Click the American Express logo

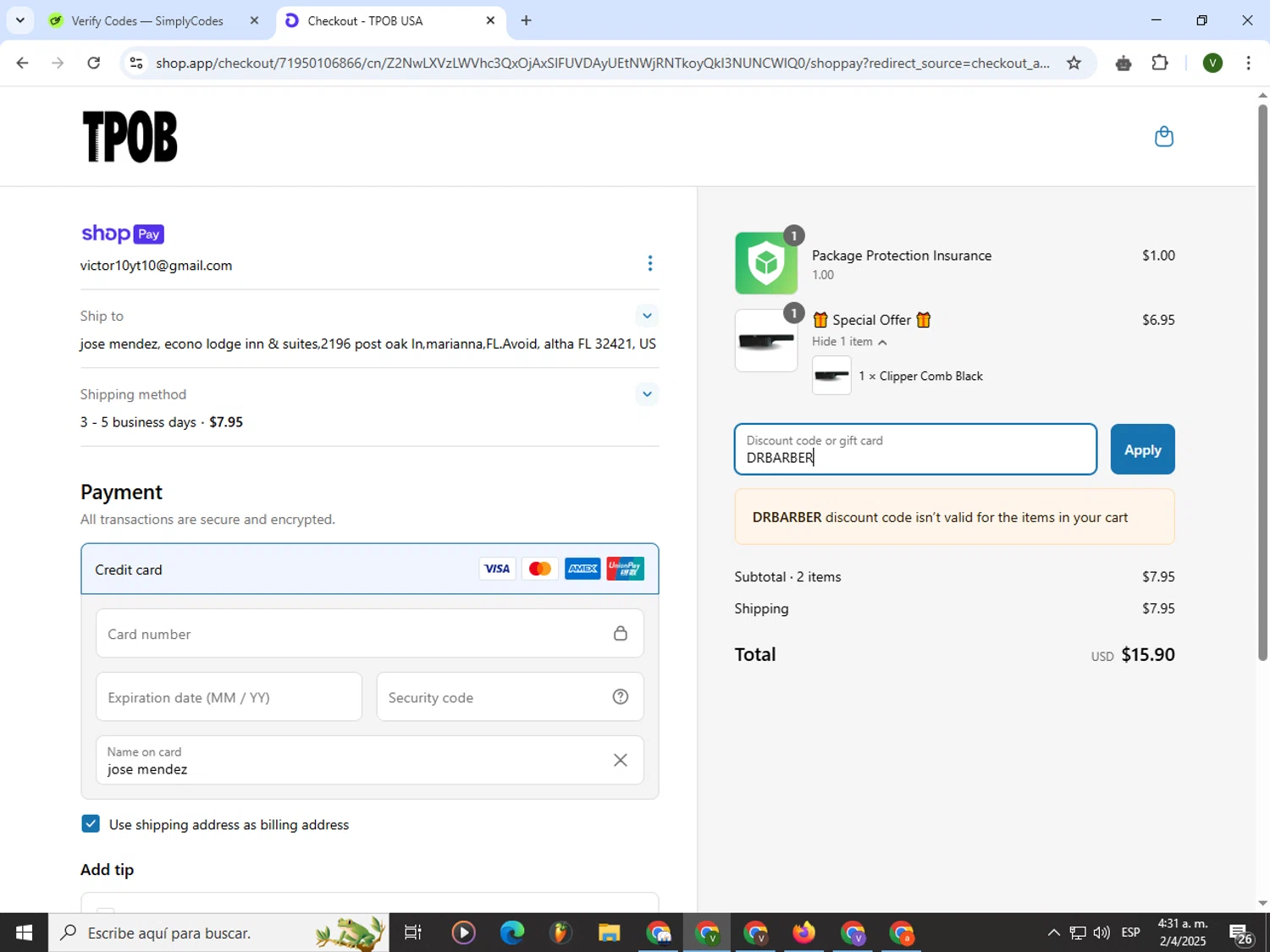pyautogui.click(x=583, y=569)
